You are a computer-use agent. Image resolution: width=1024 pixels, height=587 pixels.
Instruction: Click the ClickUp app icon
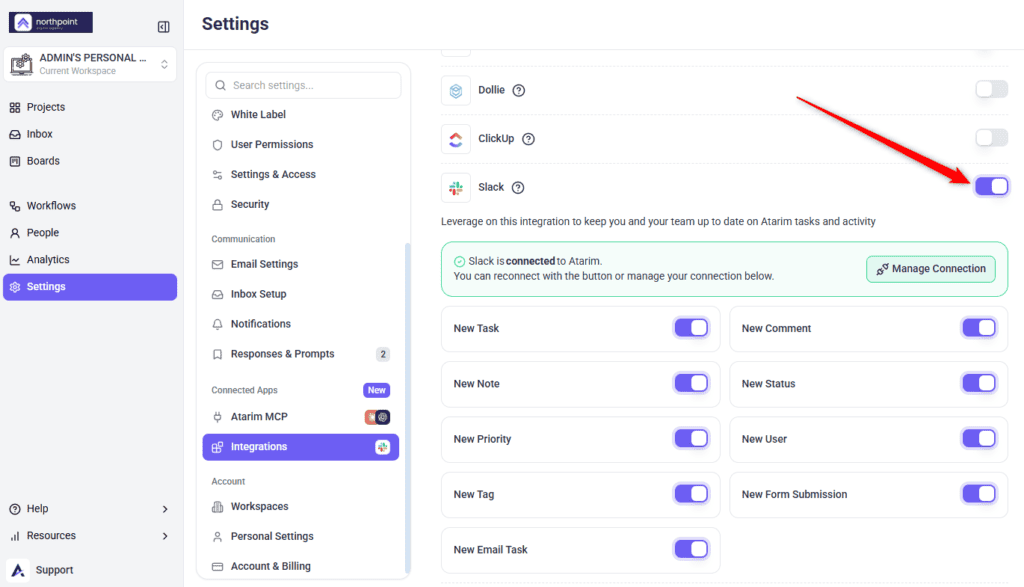pos(456,139)
